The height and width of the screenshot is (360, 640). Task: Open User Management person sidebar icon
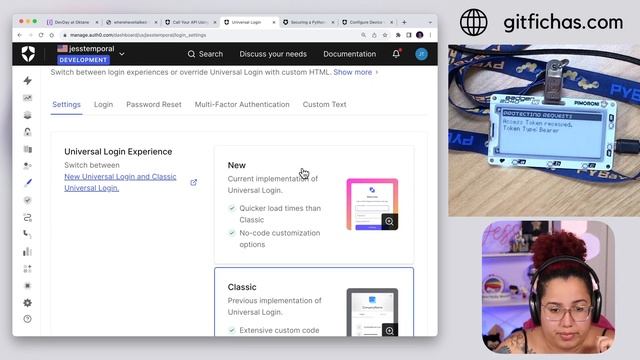click(x=27, y=166)
